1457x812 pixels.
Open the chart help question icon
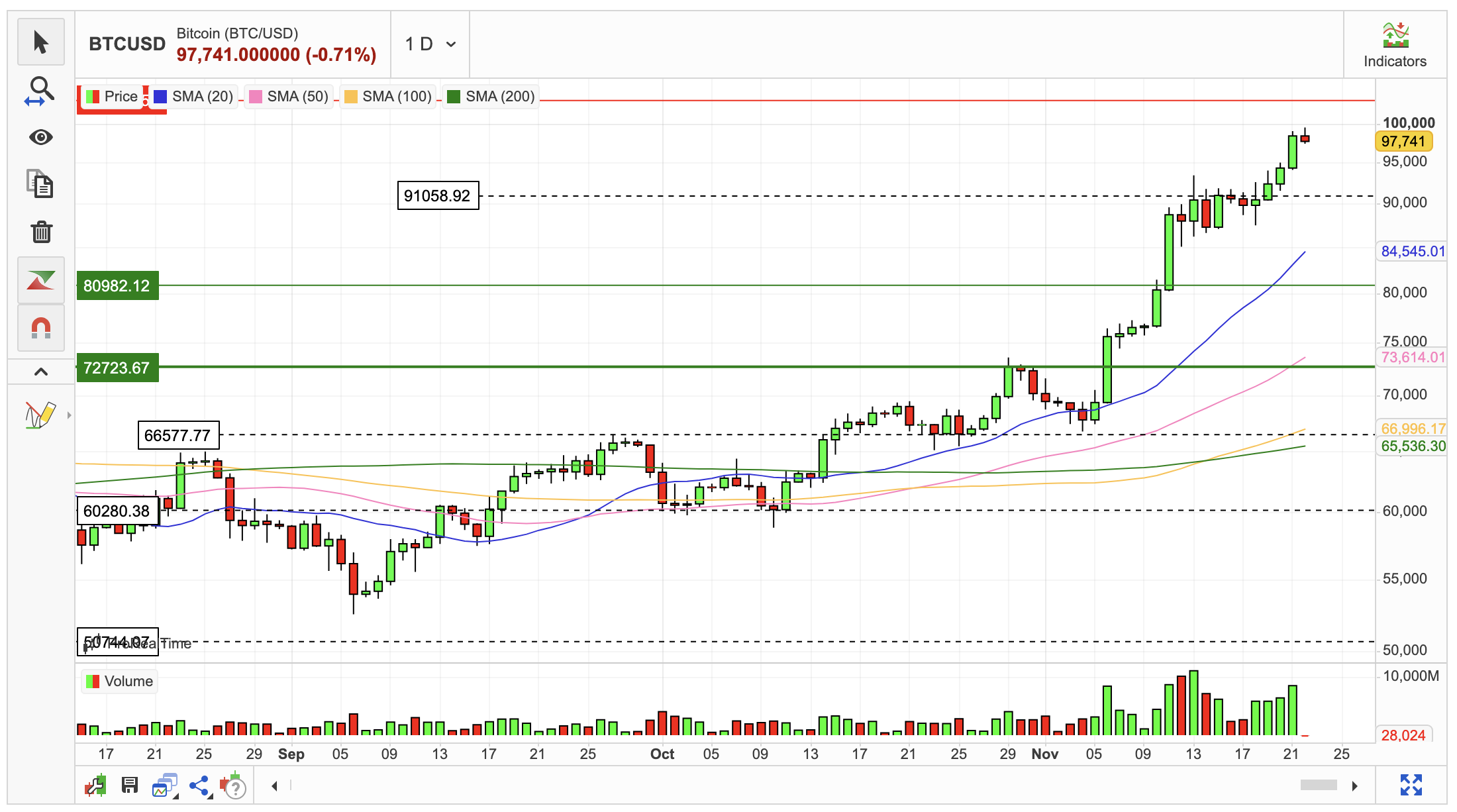233,786
